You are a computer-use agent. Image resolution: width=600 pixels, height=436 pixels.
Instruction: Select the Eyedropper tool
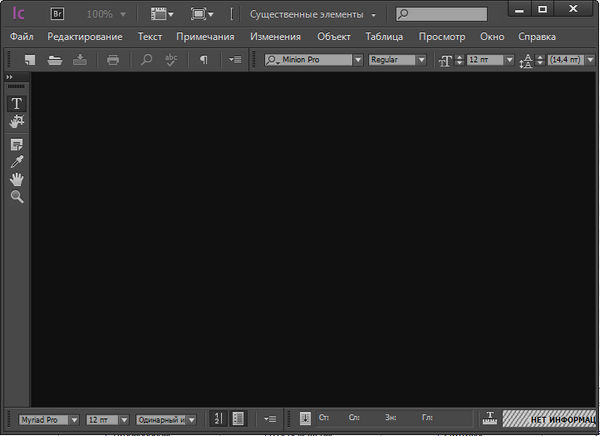point(17,162)
